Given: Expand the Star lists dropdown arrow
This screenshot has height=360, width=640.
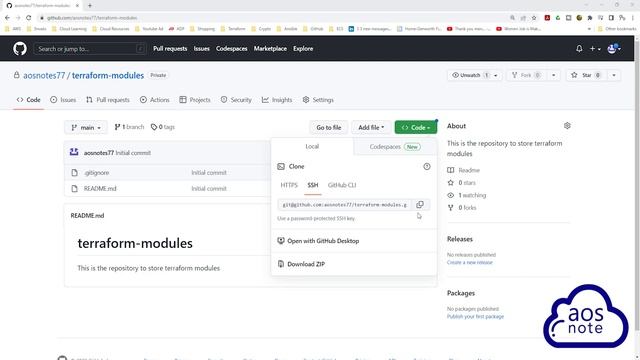Looking at the screenshot, I should [613, 75].
